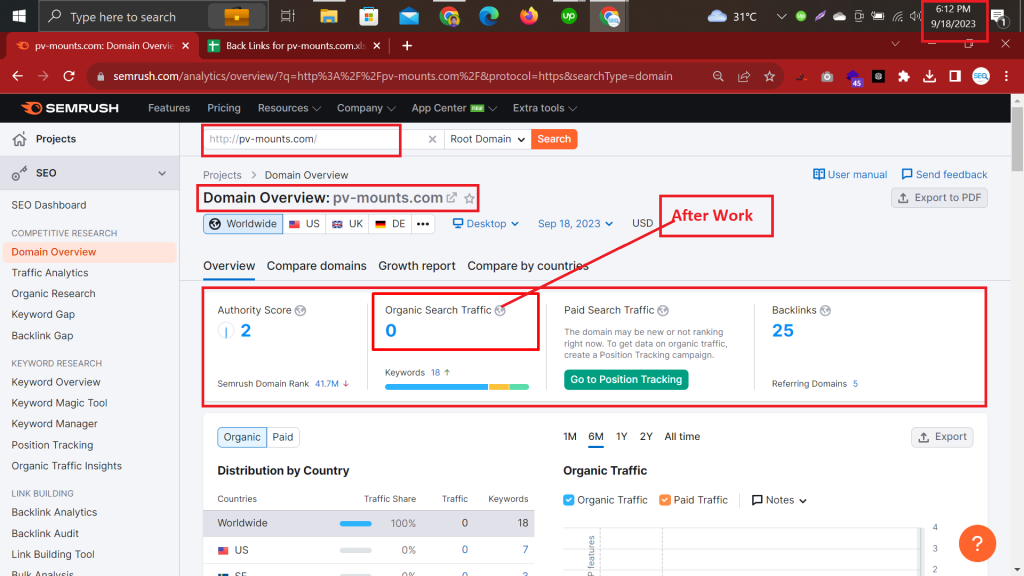Click the Organic Search Traffic info icon

click(500, 310)
